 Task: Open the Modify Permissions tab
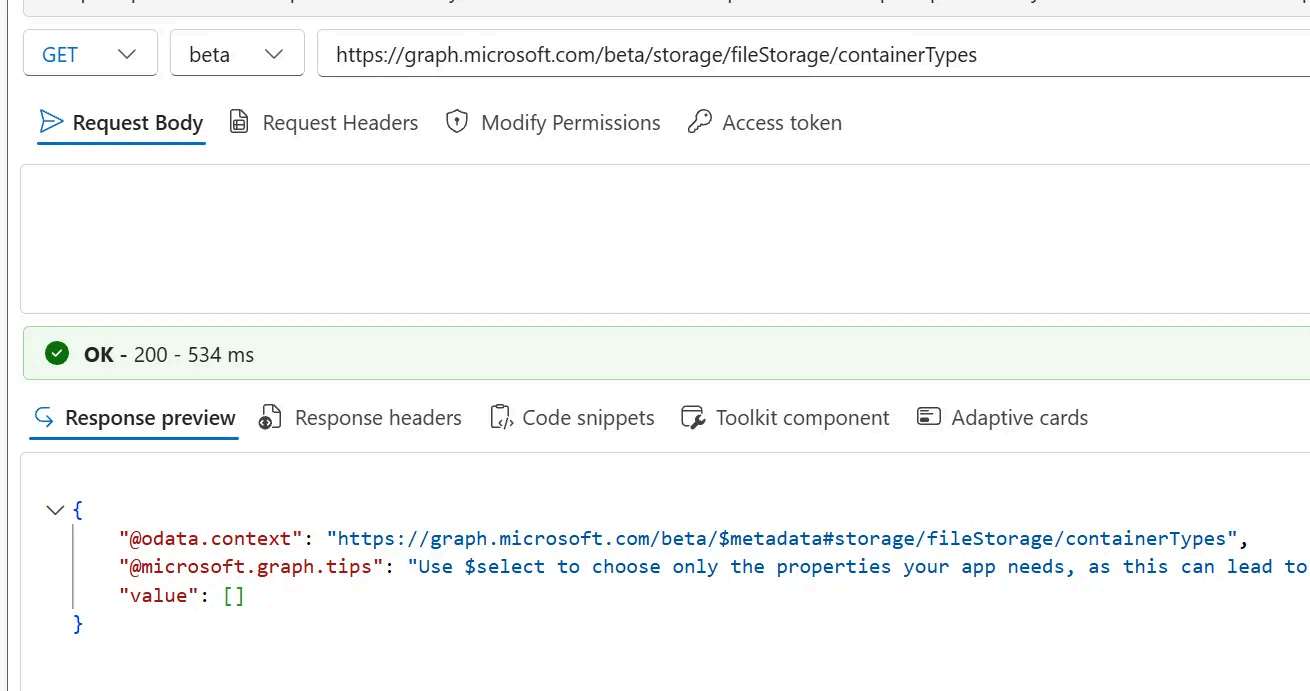click(553, 123)
